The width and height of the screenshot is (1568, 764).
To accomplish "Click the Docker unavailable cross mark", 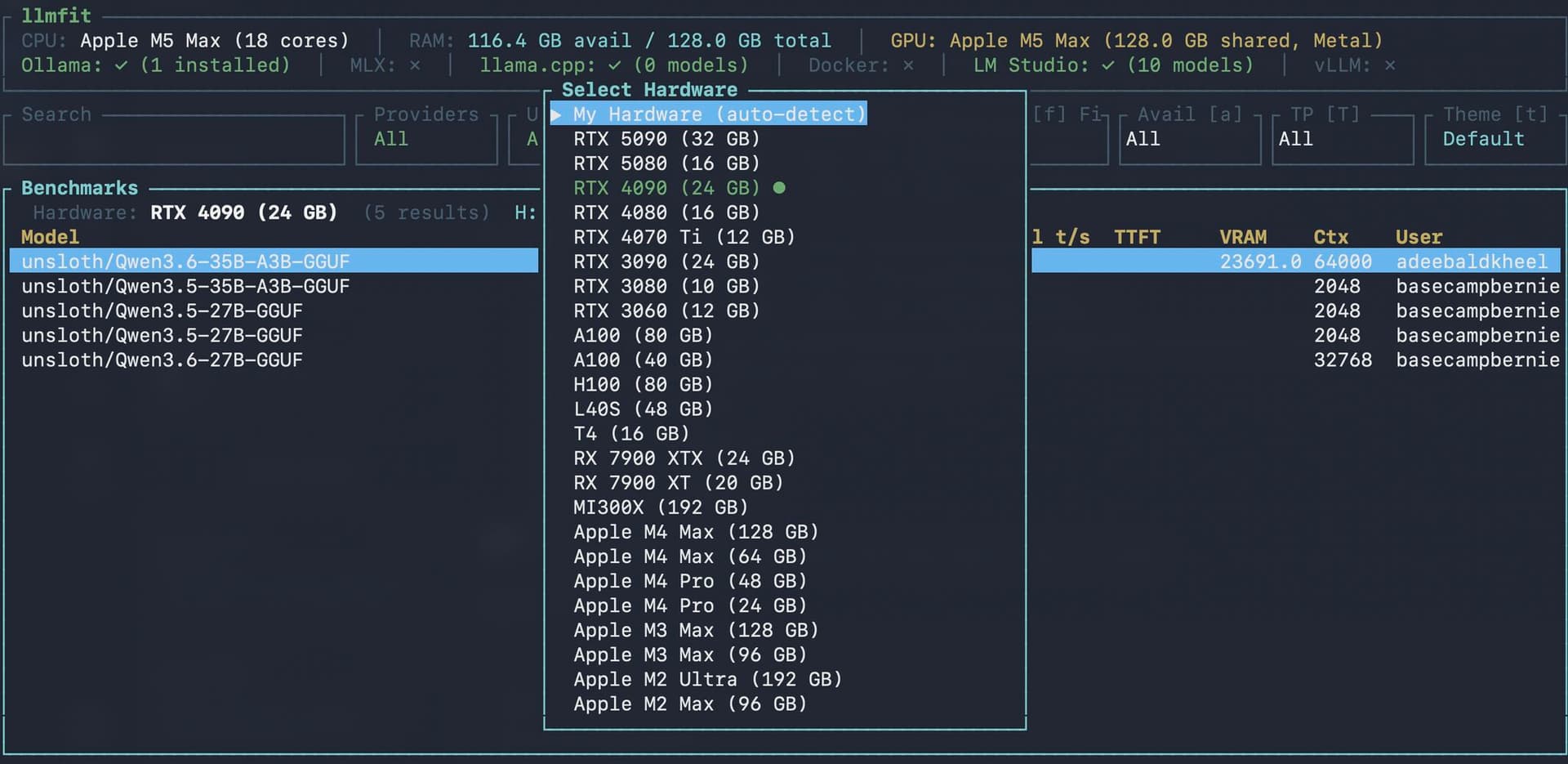I will (908, 65).
